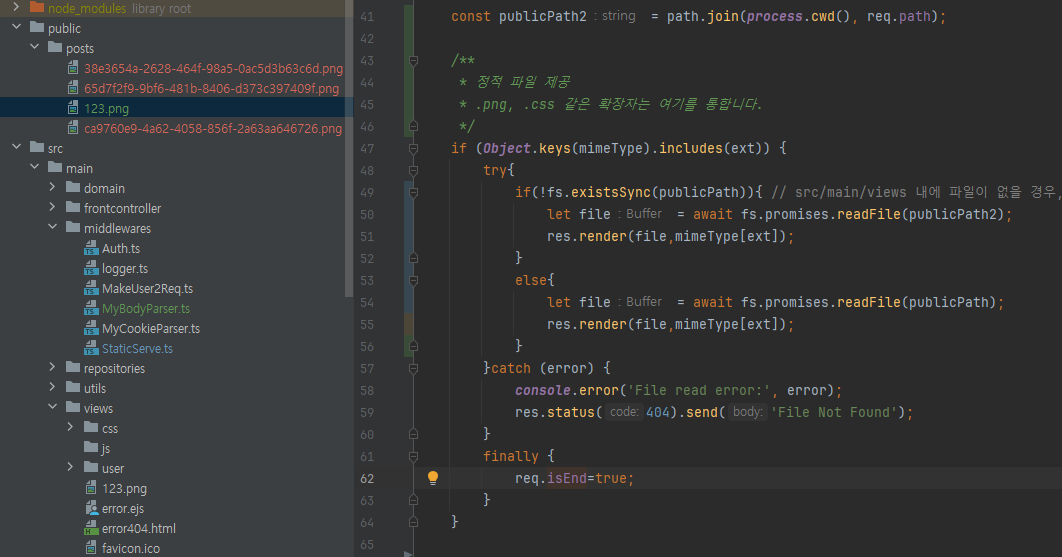
Task: Click the yellow lightbulb intention icon
Action: (433, 478)
